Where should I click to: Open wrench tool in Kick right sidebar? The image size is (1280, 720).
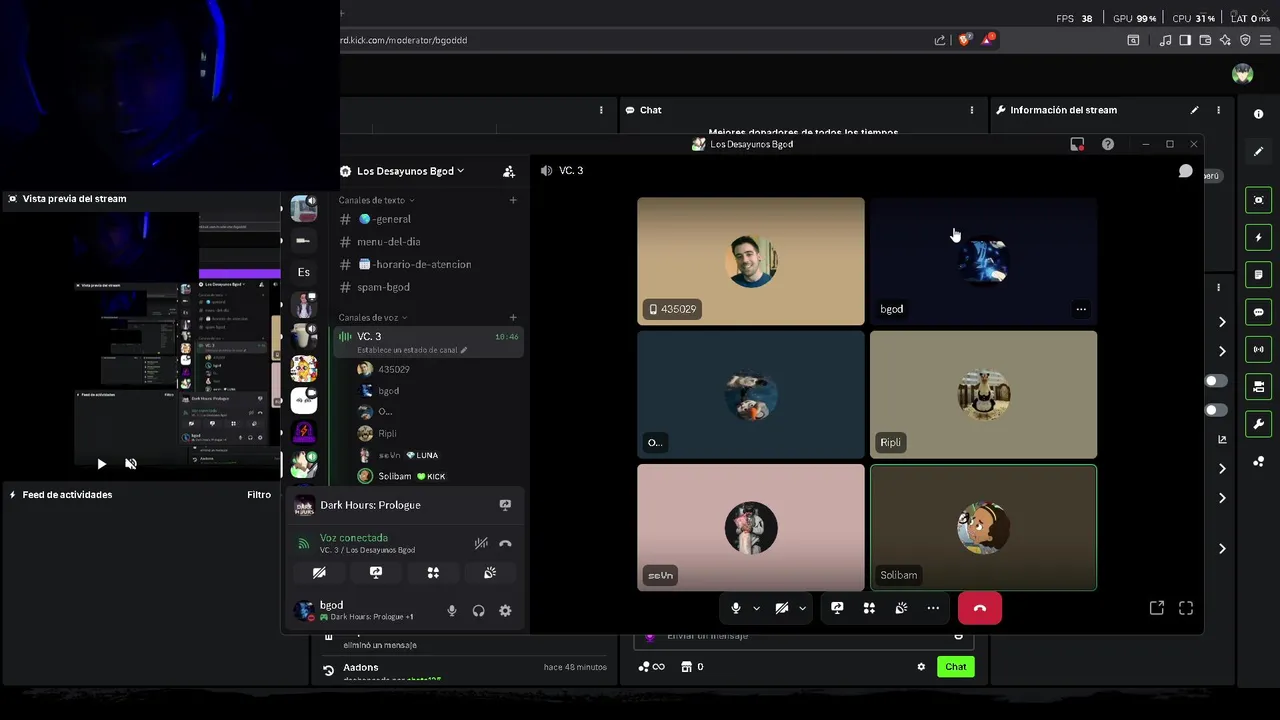tap(1259, 424)
